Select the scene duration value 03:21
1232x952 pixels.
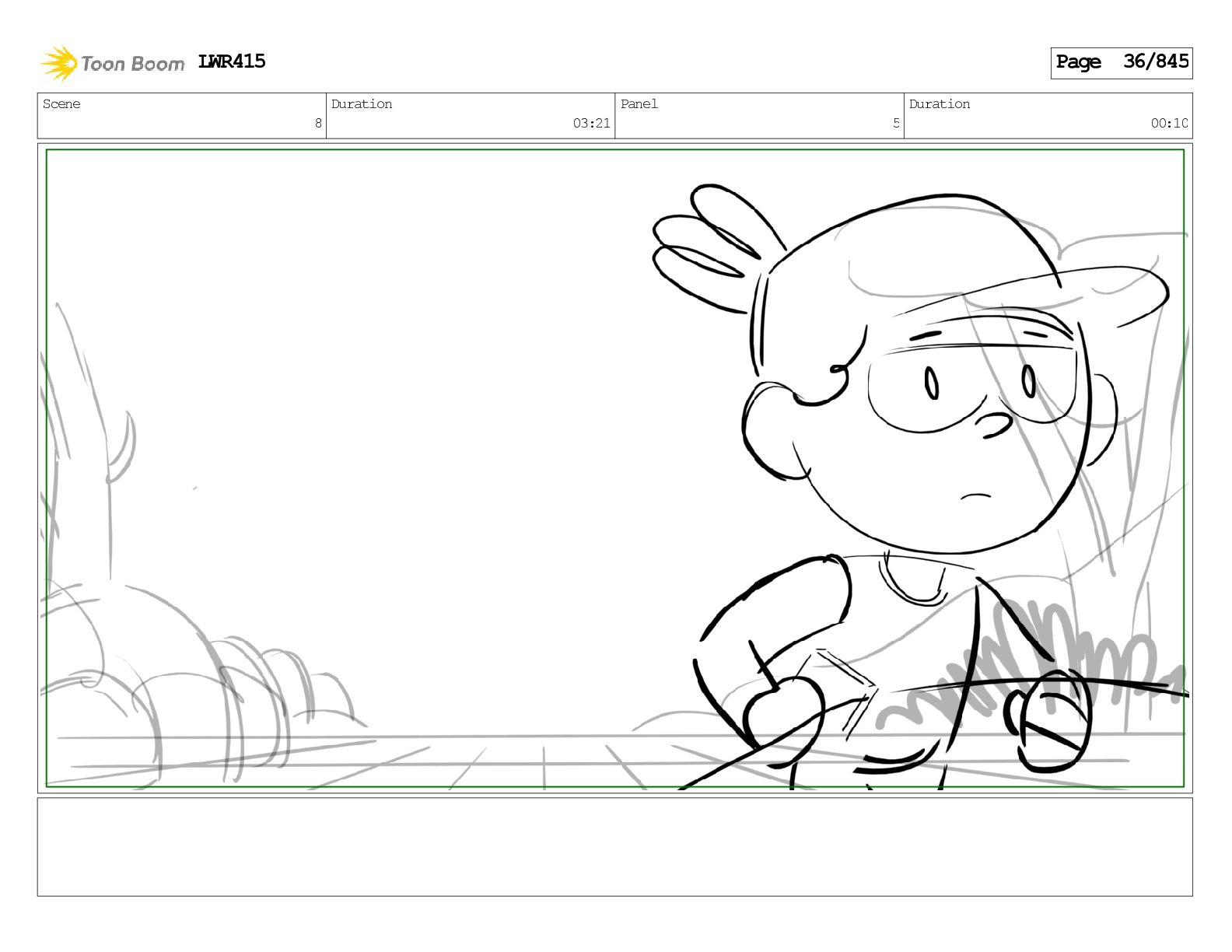[592, 123]
